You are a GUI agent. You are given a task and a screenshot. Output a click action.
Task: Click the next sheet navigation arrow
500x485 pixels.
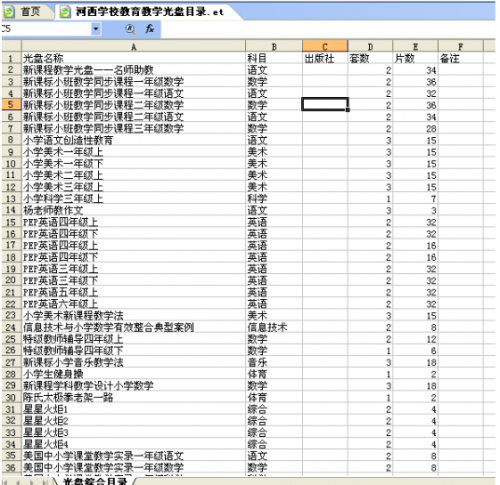click(x=31, y=482)
